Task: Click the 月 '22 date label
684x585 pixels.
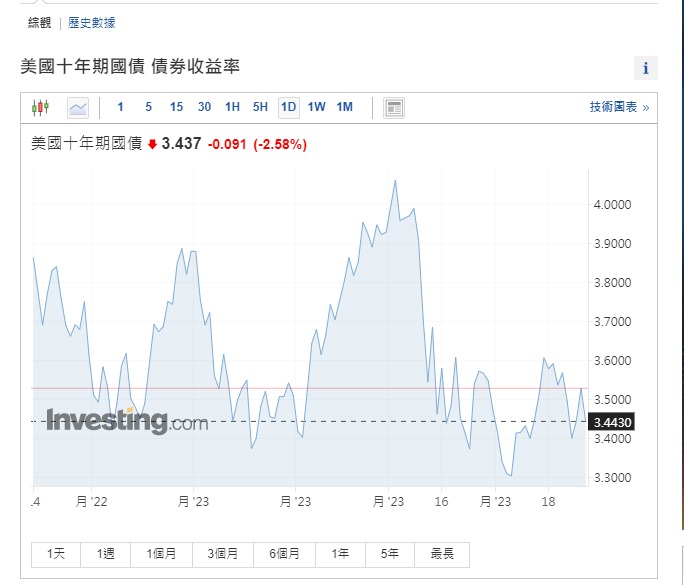Action: click(92, 502)
